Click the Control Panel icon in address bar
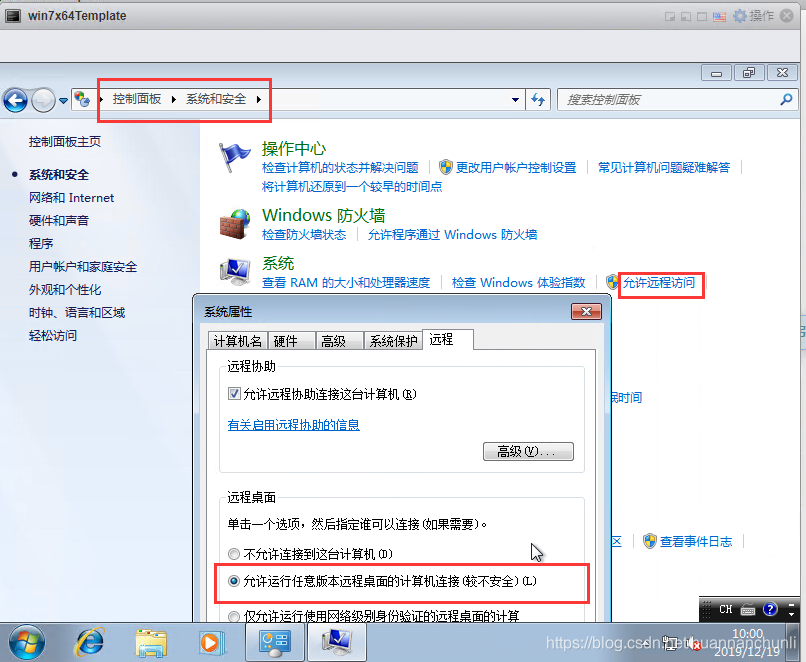 (82, 99)
